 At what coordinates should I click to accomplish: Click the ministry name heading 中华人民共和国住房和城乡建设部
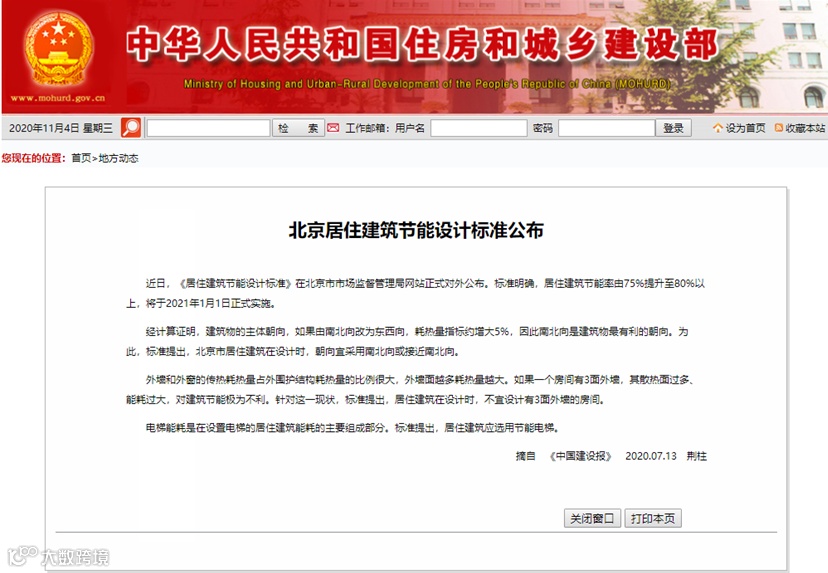point(422,44)
